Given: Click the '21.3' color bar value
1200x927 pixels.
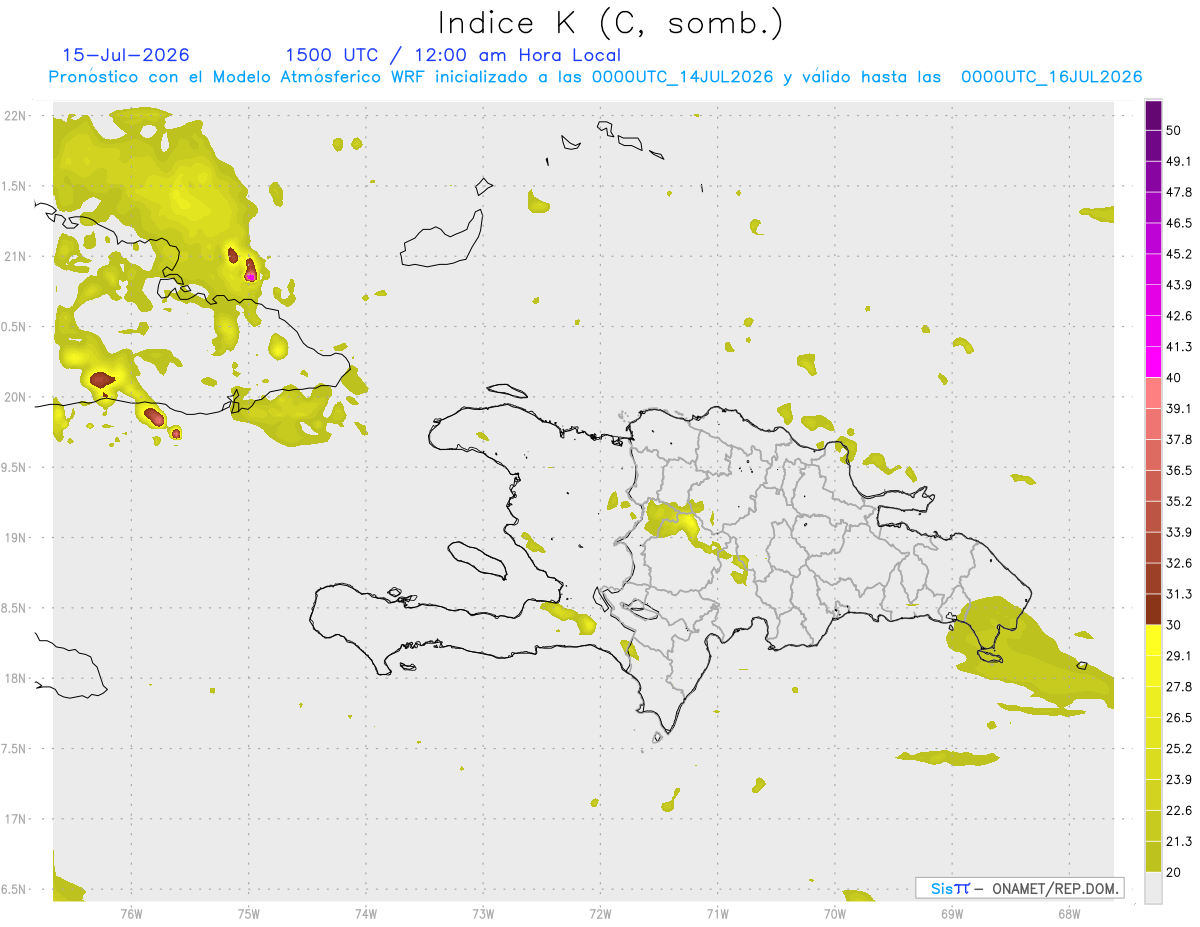Looking at the screenshot, I should (x=1179, y=841).
